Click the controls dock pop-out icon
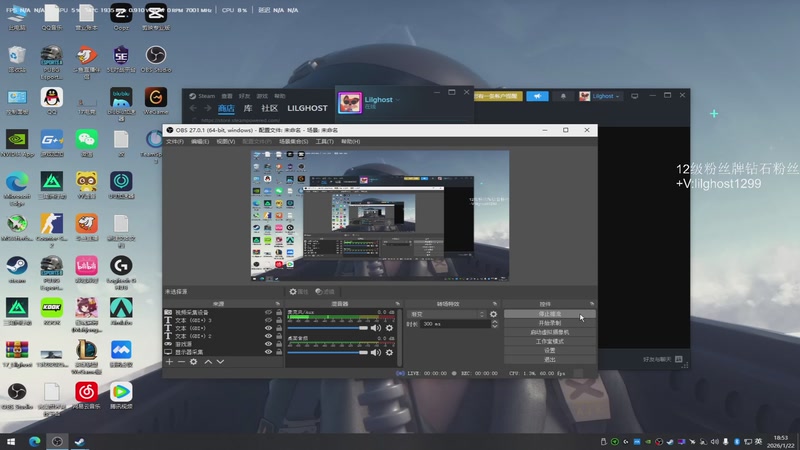The width and height of the screenshot is (800, 450). coord(592,304)
